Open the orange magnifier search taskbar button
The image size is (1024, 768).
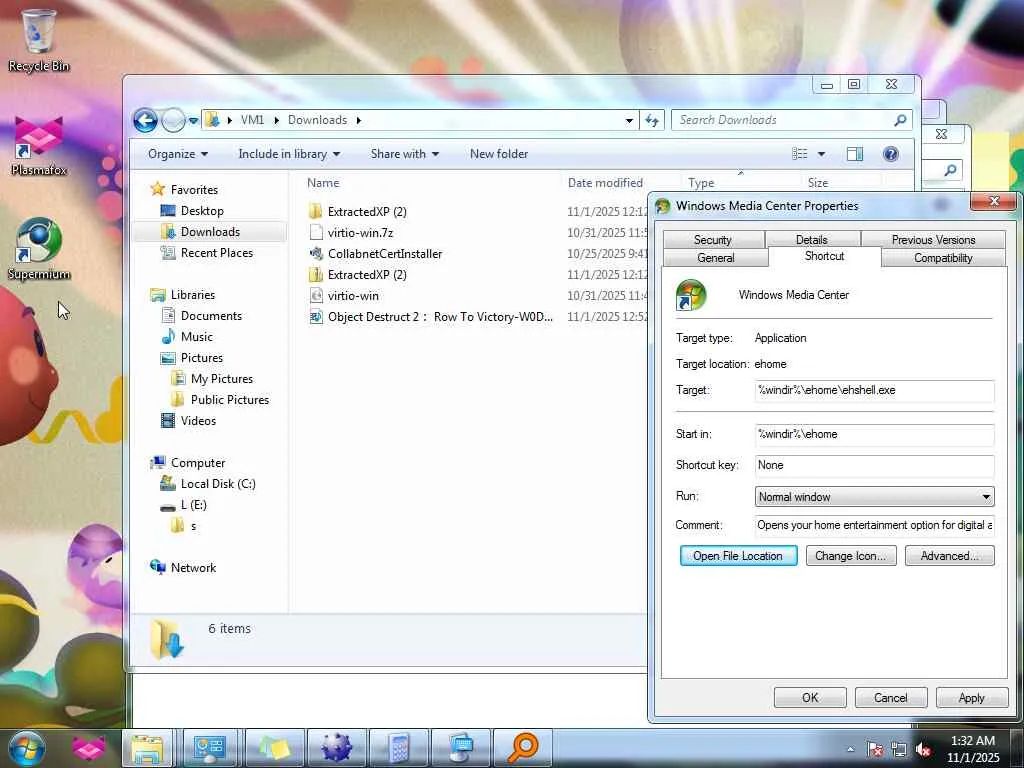(x=523, y=748)
